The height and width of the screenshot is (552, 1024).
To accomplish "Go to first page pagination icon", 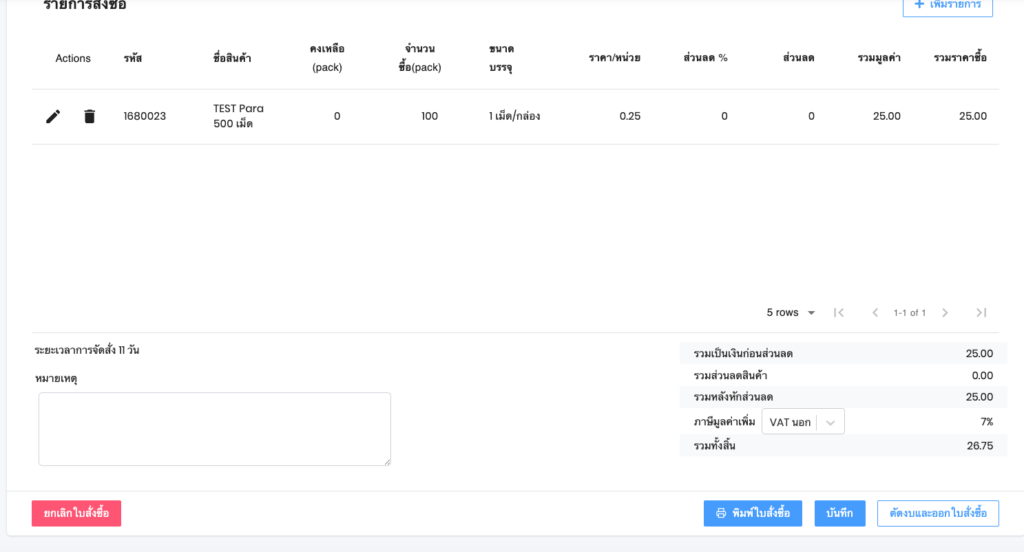I will [x=839, y=313].
